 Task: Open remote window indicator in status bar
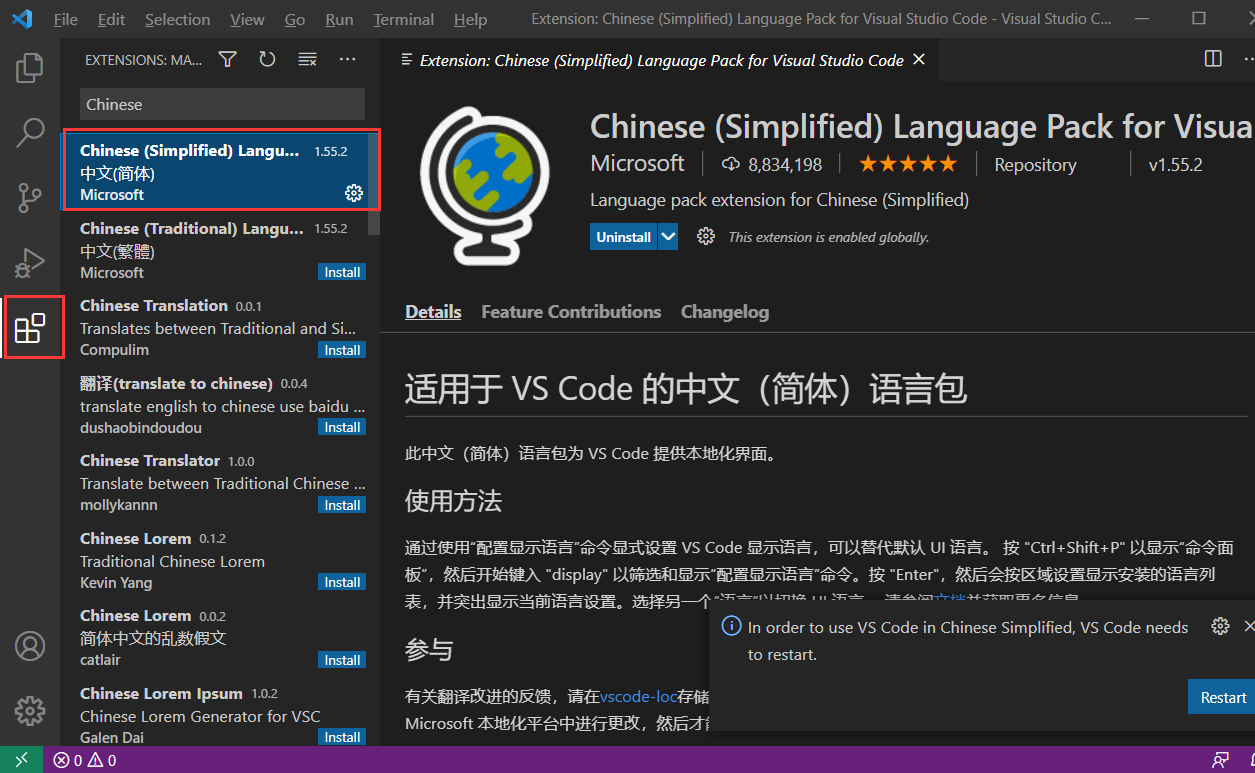22,760
